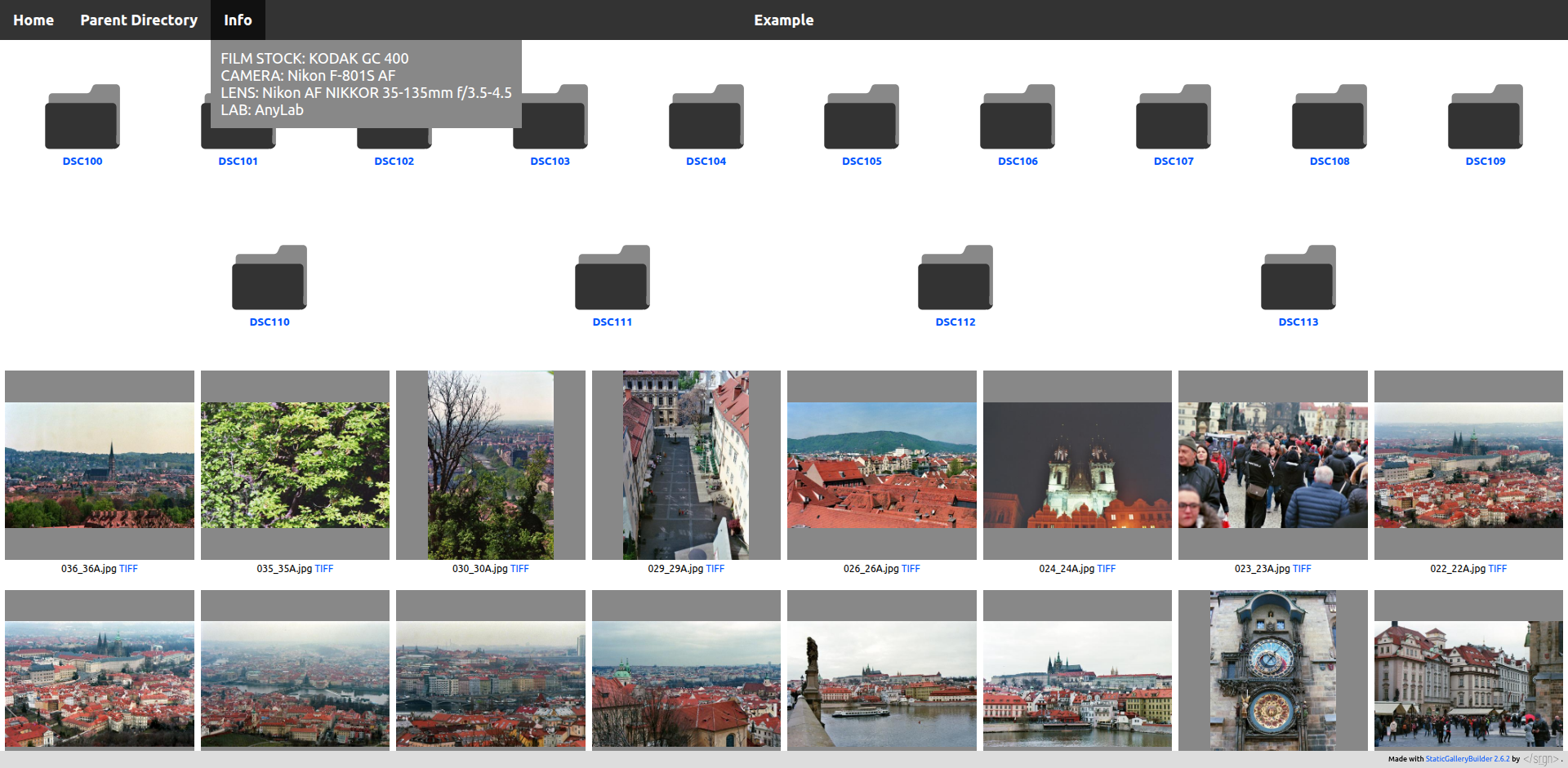View the 035_35A.jpg green leaves thumbnail
1568x768 pixels.
click(295, 465)
